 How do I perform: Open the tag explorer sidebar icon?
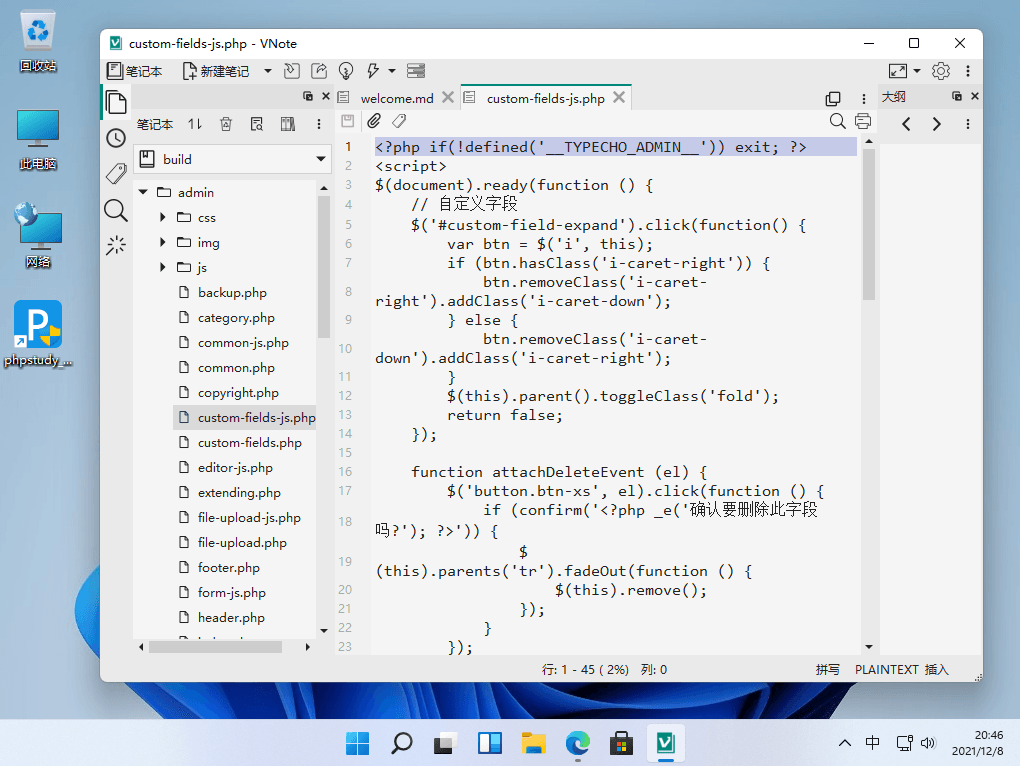click(x=116, y=174)
